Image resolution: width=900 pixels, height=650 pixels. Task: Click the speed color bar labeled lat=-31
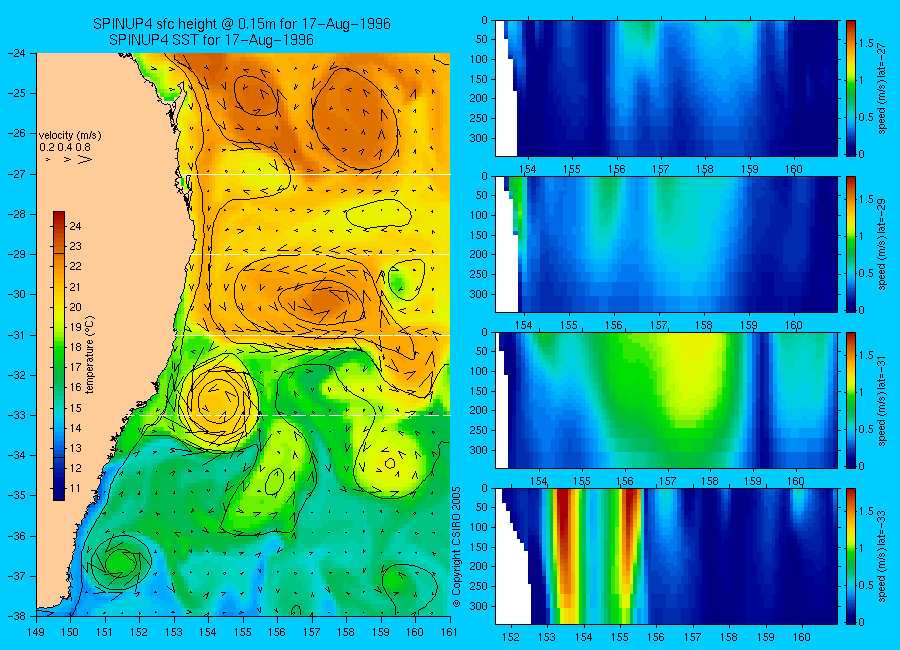click(851, 400)
